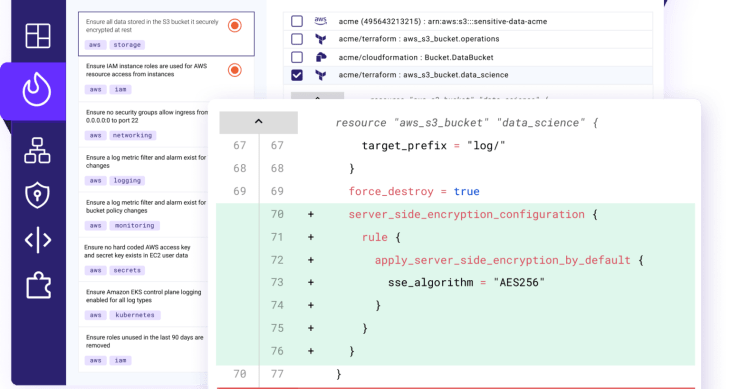Click the kubernetes tag

click(135, 315)
